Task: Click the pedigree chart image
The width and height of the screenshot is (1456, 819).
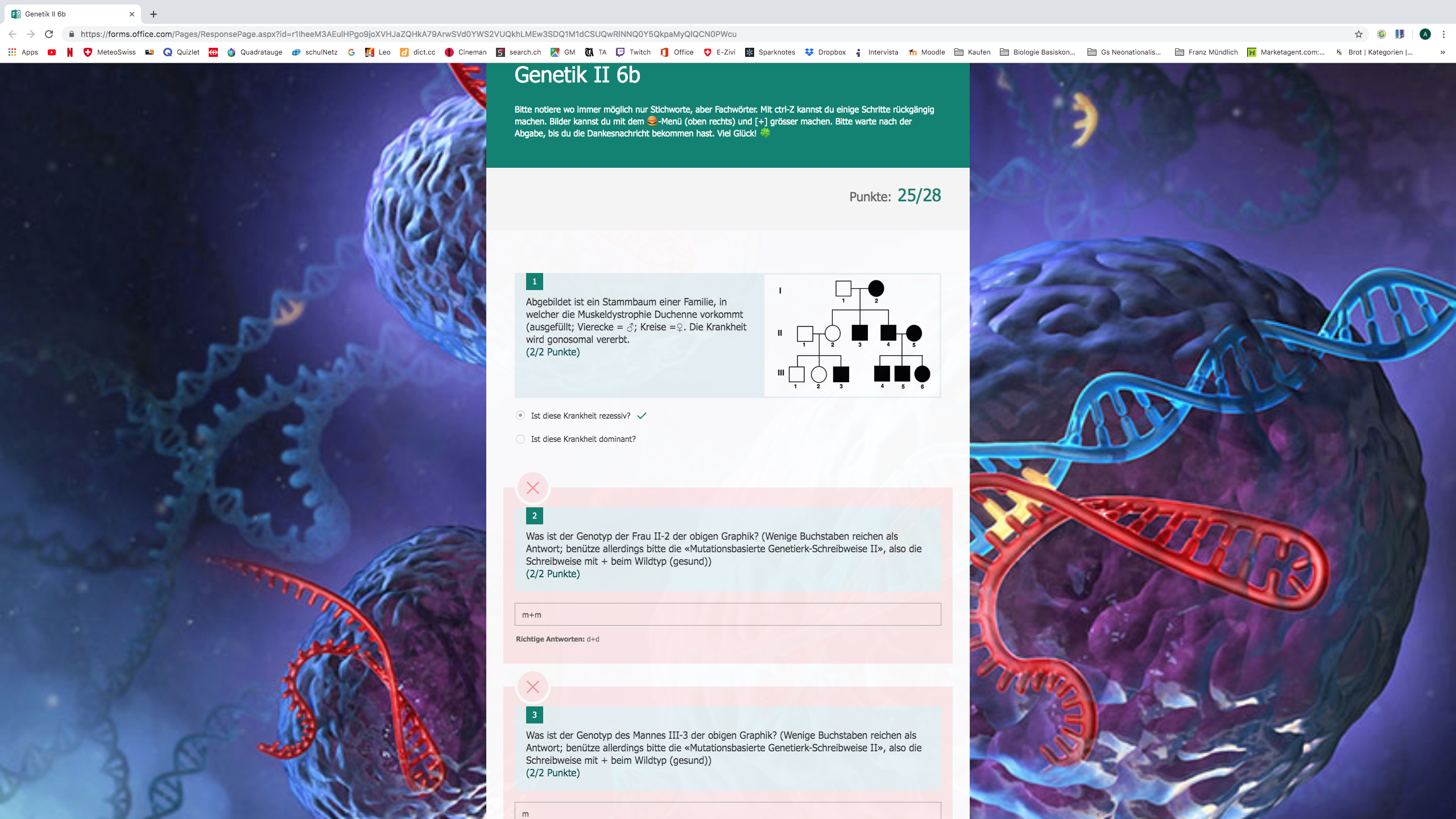Action: click(x=852, y=336)
